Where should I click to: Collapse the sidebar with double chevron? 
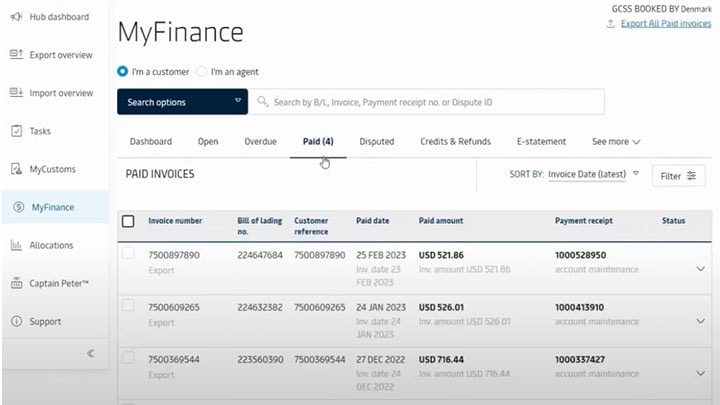[x=90, y=353]
